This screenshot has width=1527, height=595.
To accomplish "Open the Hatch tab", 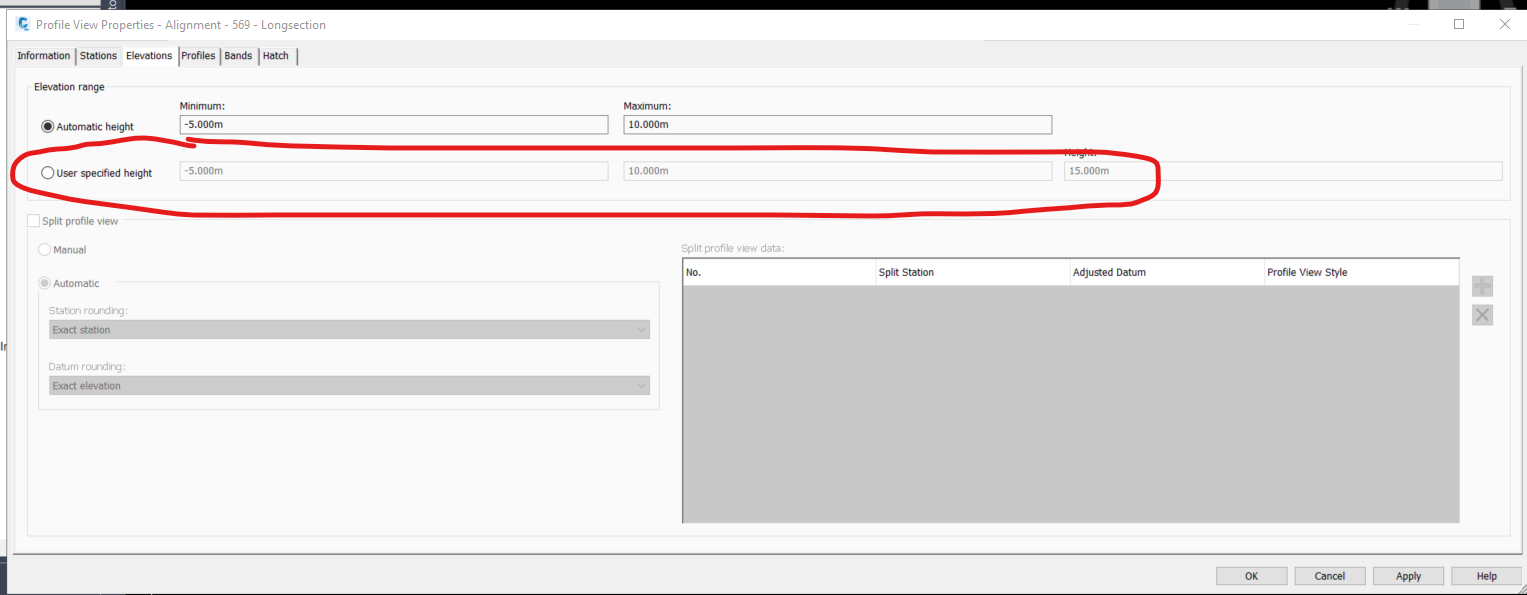I will pyautogui.click(x=276, y=56).
